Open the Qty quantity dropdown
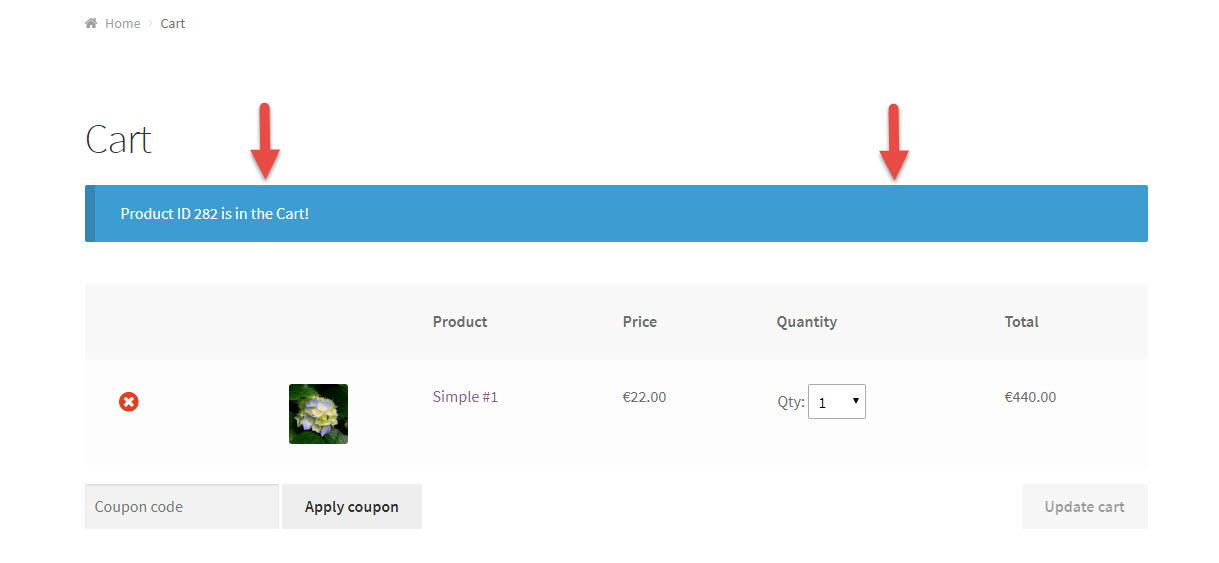The height and width of the screenshot is (563, 1219). [x=837, y=402]
